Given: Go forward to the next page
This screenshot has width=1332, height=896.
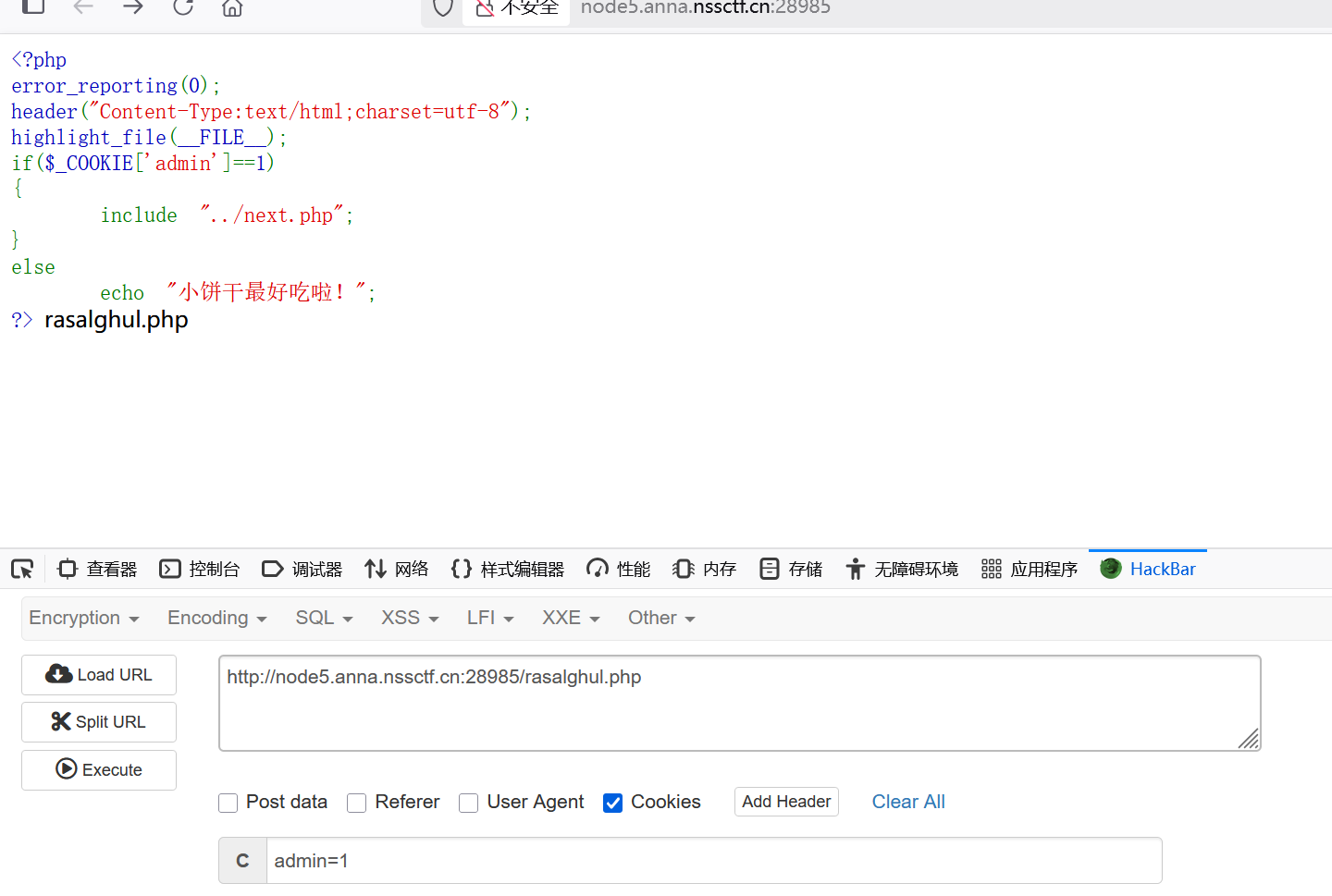Looking at the screenshot, I should pyautogui.click(x=134, y=6).
